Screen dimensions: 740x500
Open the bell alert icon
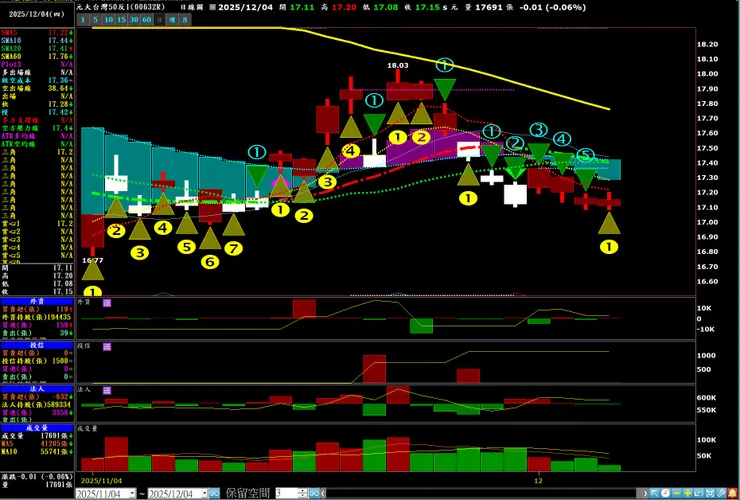point(732,493)
